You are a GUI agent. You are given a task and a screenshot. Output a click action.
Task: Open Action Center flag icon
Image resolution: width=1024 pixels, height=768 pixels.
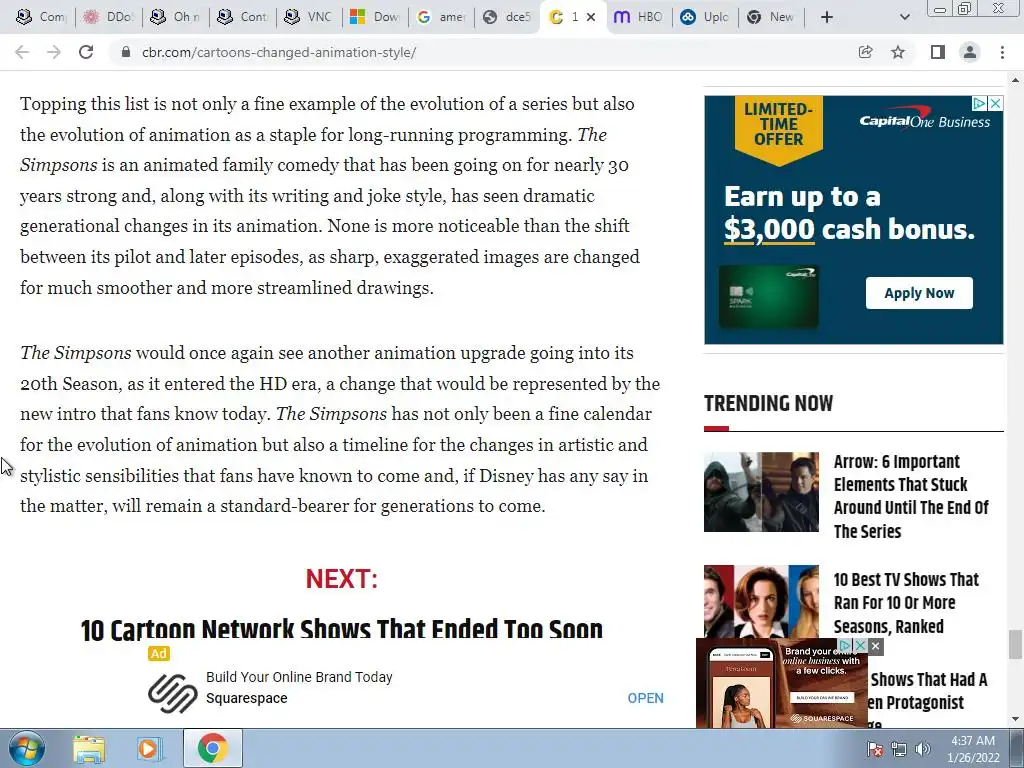[x=874, y=749]
